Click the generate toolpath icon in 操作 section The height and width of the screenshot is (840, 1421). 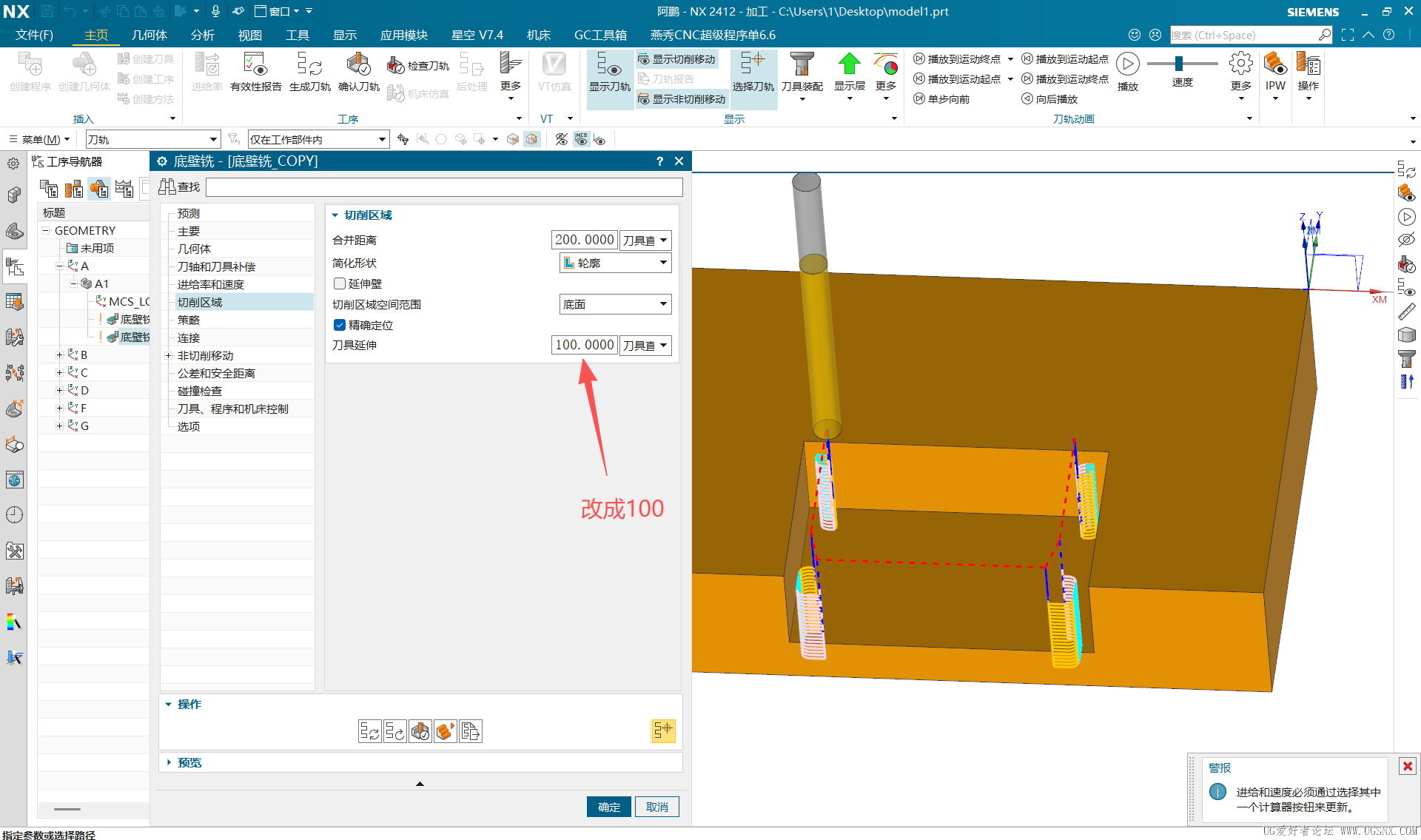pyautogui.click(x=369, y=731)
